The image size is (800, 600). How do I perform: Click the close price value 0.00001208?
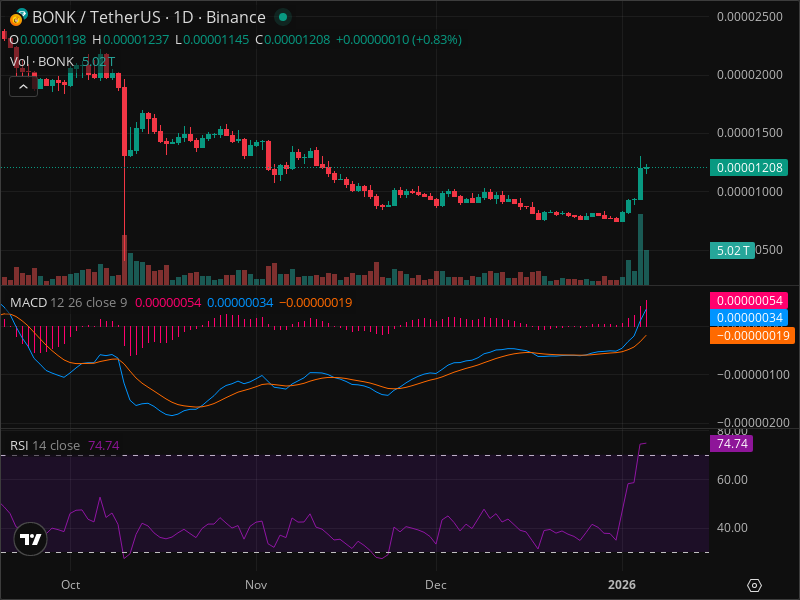tap(297, 40)
